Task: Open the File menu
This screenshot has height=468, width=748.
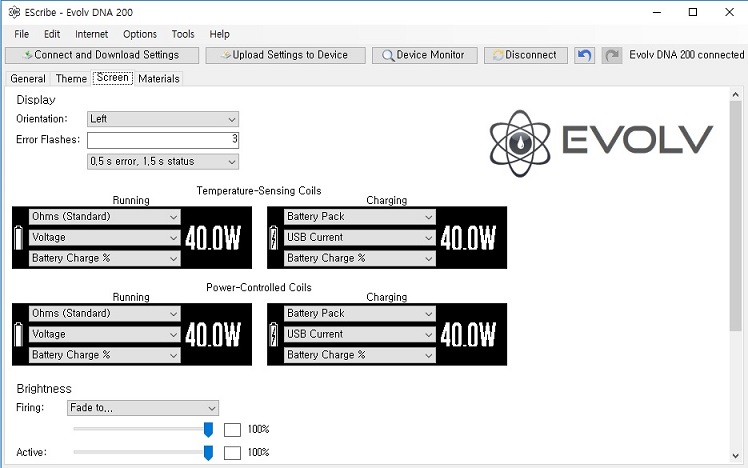Action: coord(21,34)
